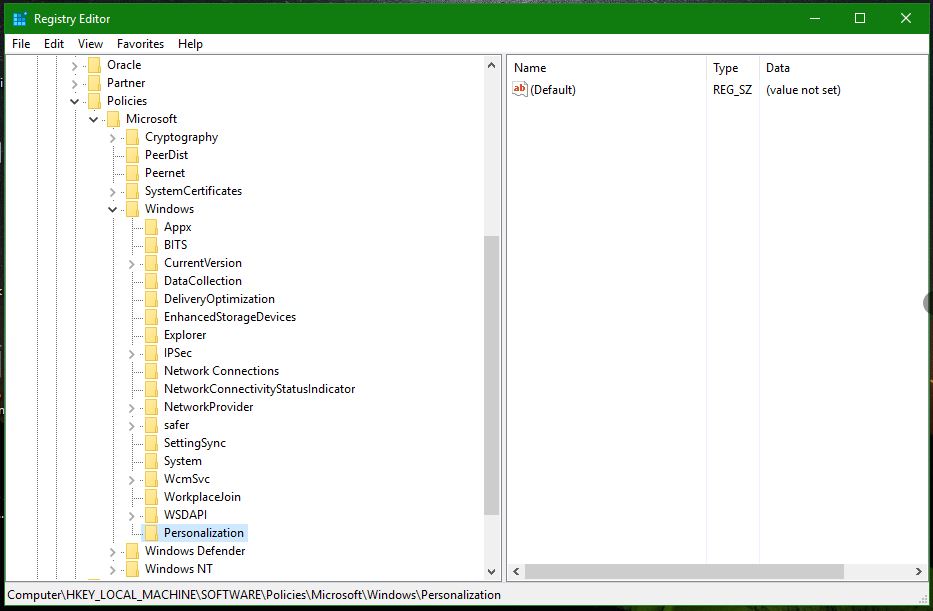Viewport: 933px width, 611px height.
Task: Click the registry path in status bar
Action: pyautogui.click(x=254, y=595)
